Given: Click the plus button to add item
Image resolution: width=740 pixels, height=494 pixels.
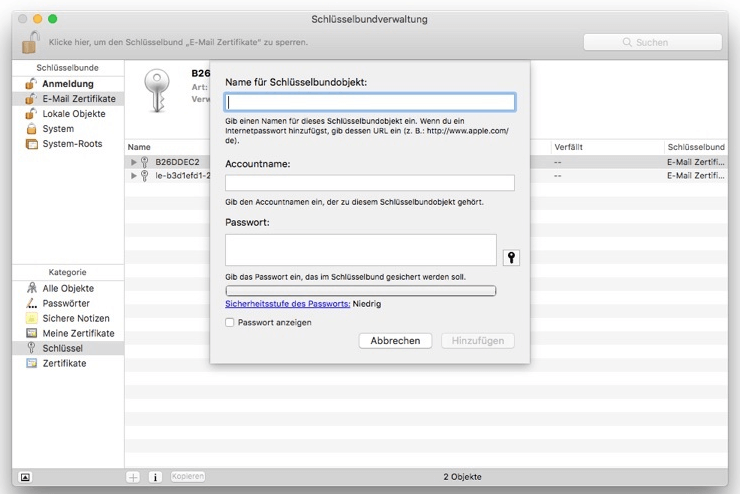Looking at the screenshot, I should (134, 477).
